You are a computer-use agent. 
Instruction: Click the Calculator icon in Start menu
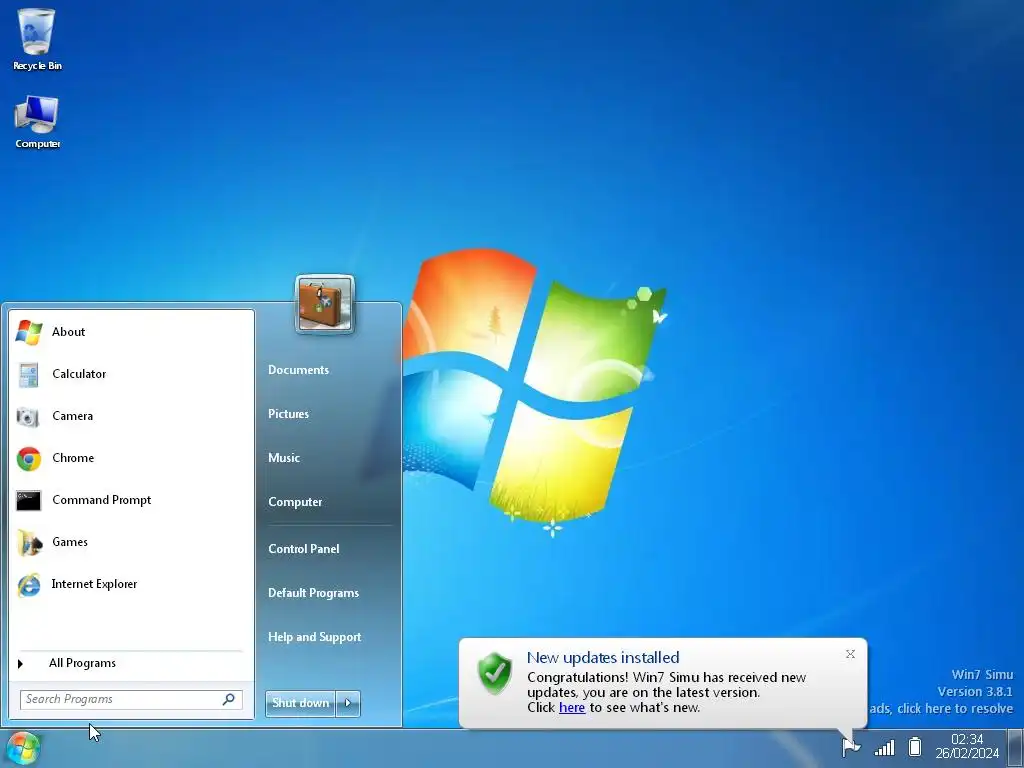29,374
